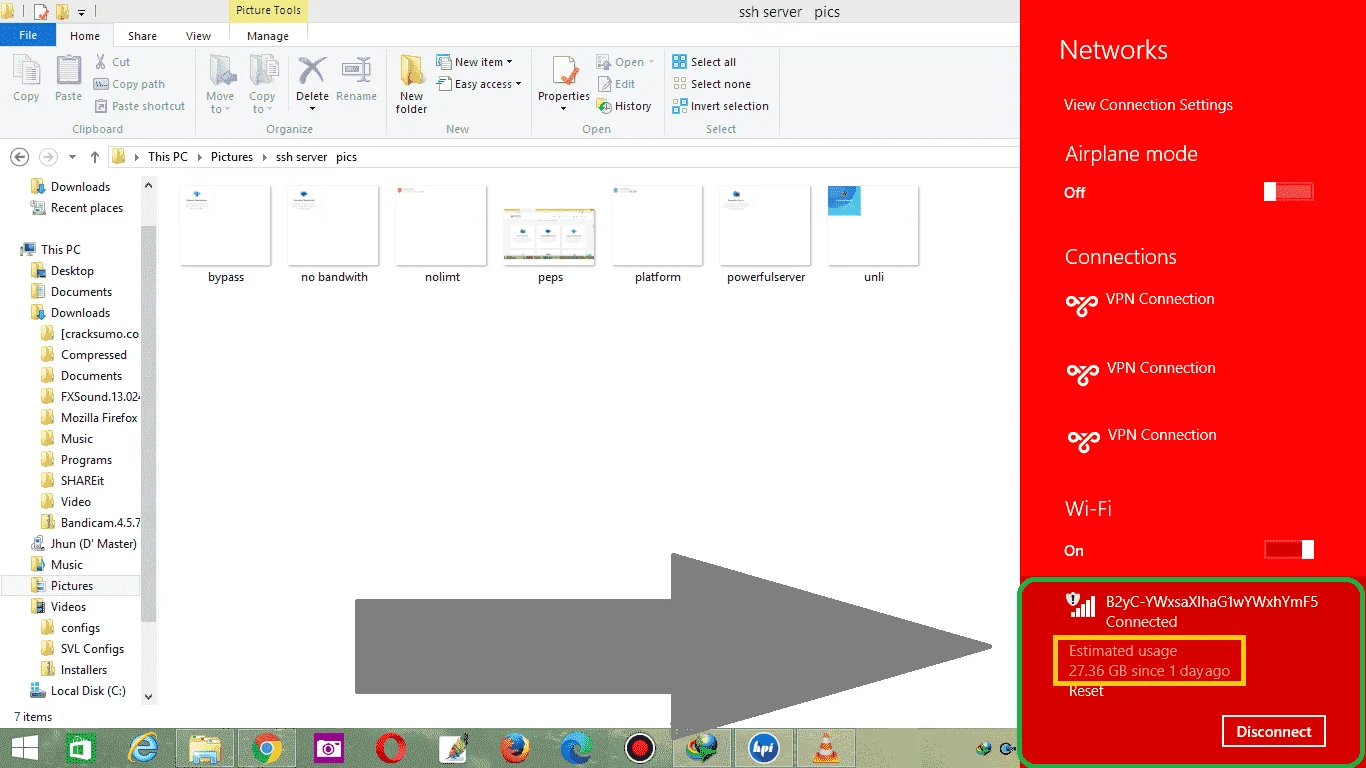Viewport: 1366px width, 768px height.
Task: Select the powerfulserver image file
Action: (766, 236)
